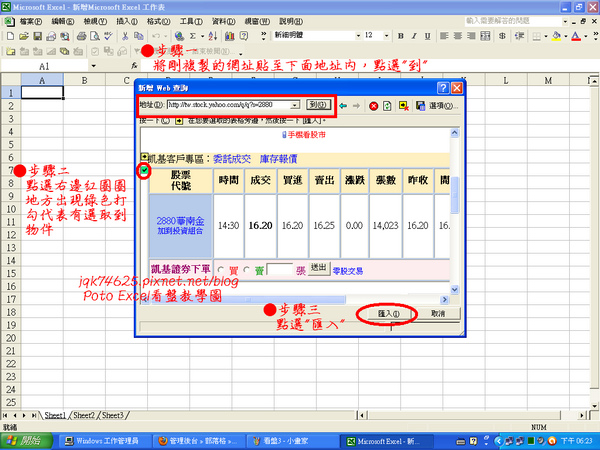Image resolution: width=600 pixels, height=450 pixels.
Task: Select the 賣 (sell) radio button
Action: pos(246,270)
